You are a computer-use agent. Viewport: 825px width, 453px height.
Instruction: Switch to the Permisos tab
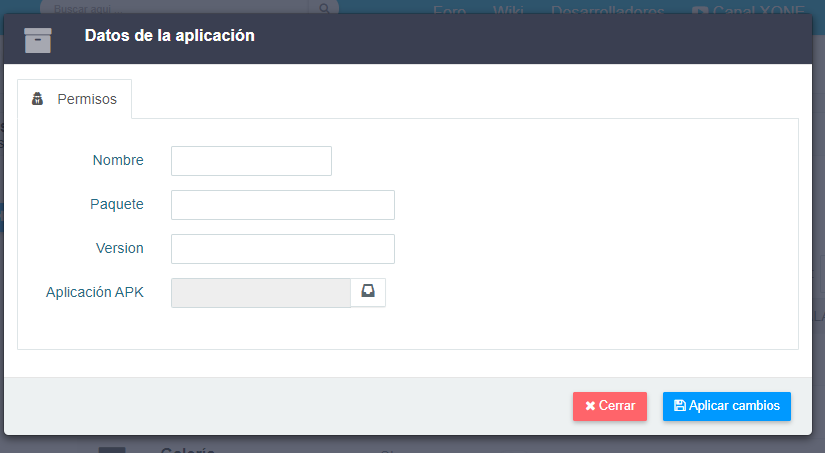[75, 99]
